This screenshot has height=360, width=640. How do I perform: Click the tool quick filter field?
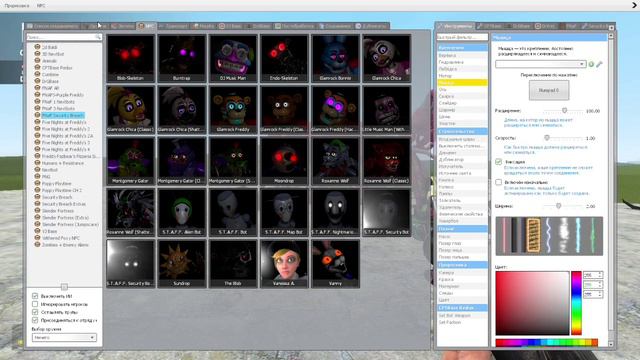tap(462, 37)
